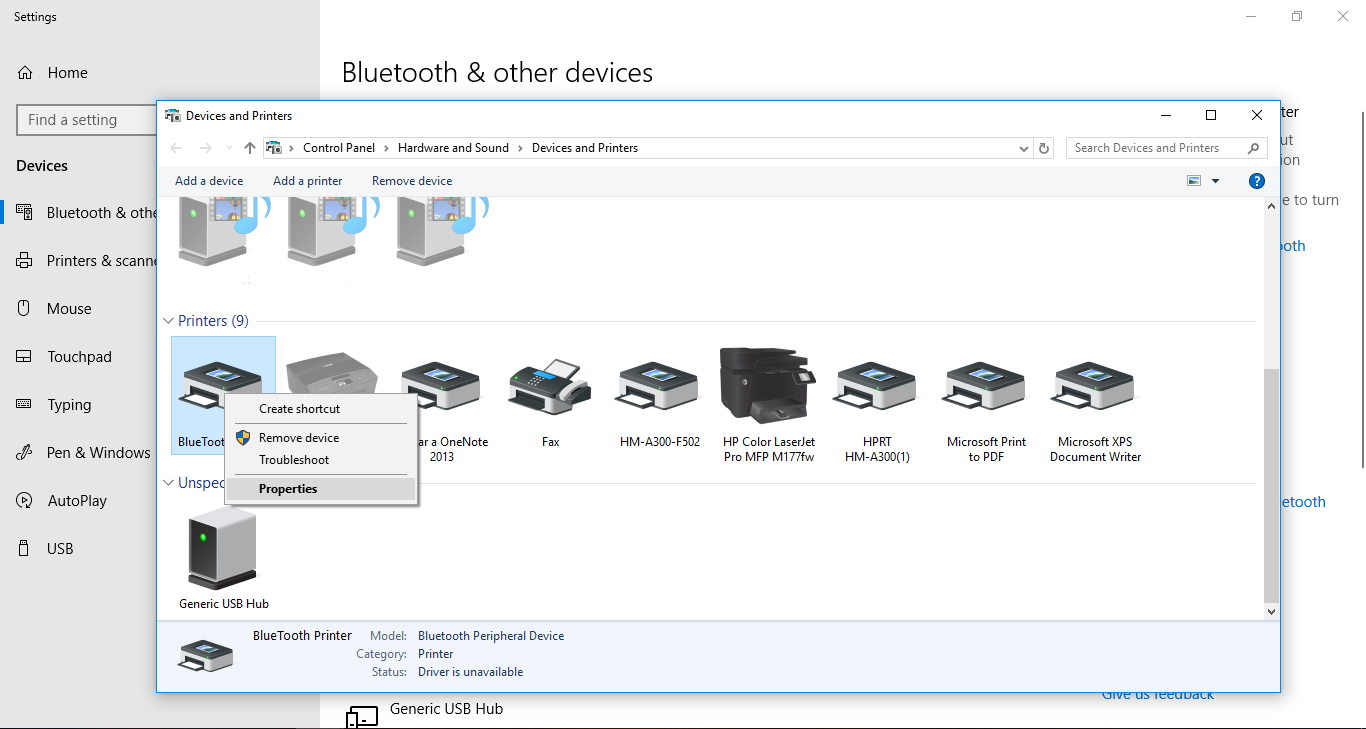Click the forward navigation arrow

point(206,148)
